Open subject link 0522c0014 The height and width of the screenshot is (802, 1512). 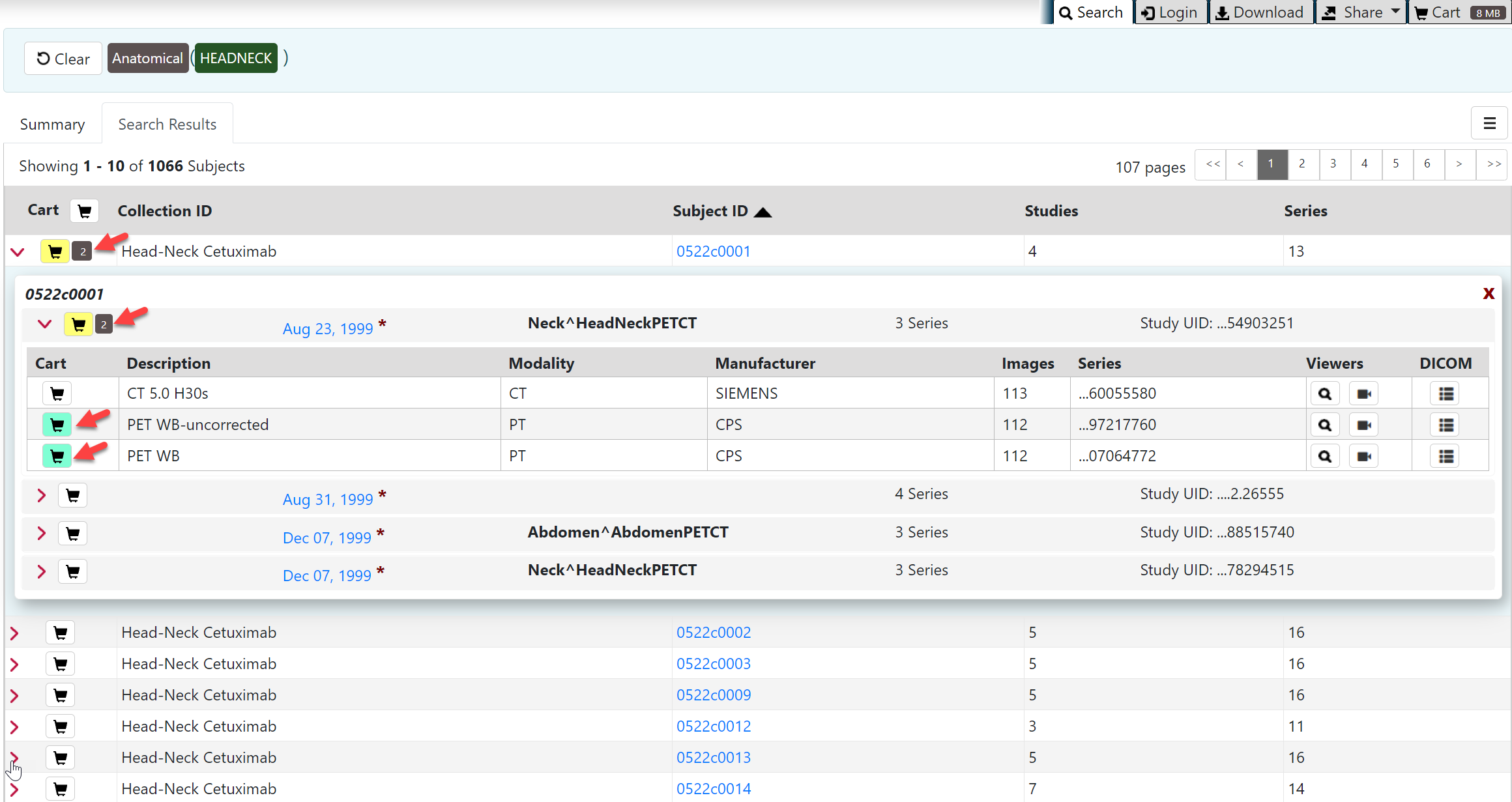pyautogui.click(x=713, y=789)
